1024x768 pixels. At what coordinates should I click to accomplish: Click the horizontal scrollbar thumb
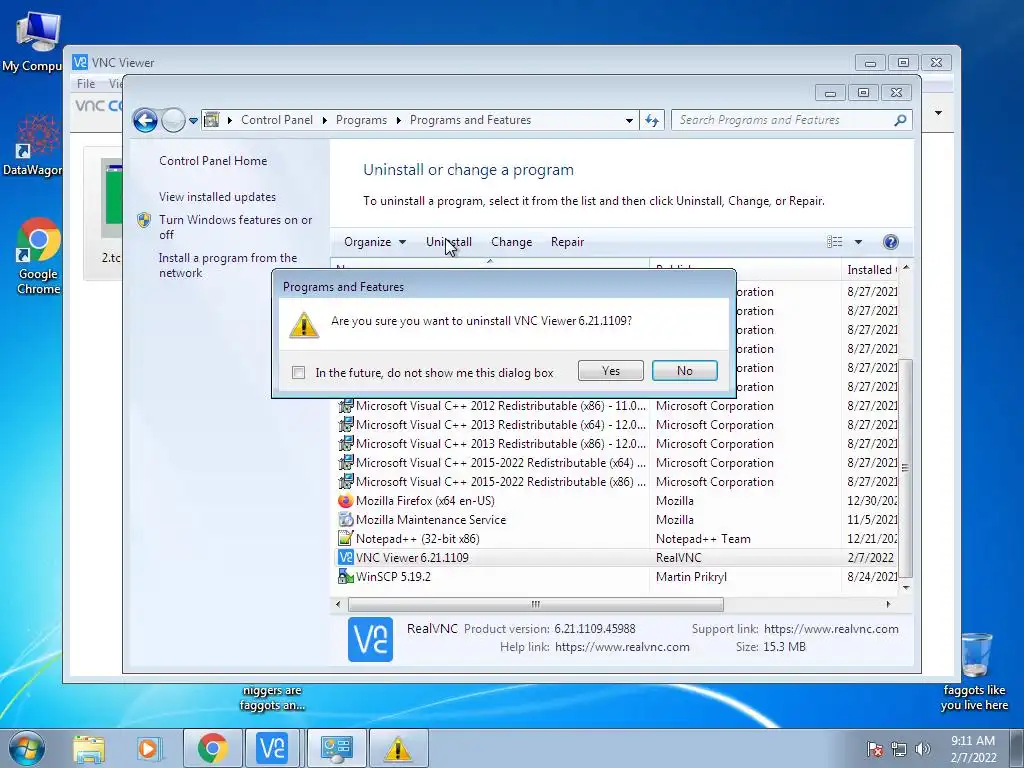click(536, 605)
